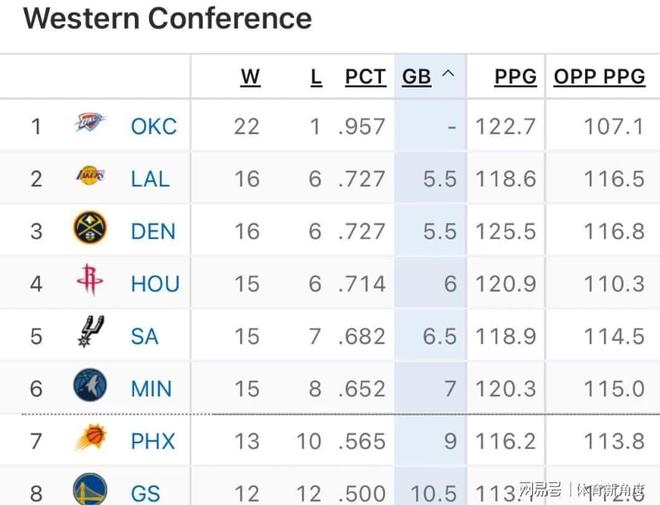Toggle sort direction arrow beside GB
Viewport: 660px width, 505px height.
pos(447,76)
